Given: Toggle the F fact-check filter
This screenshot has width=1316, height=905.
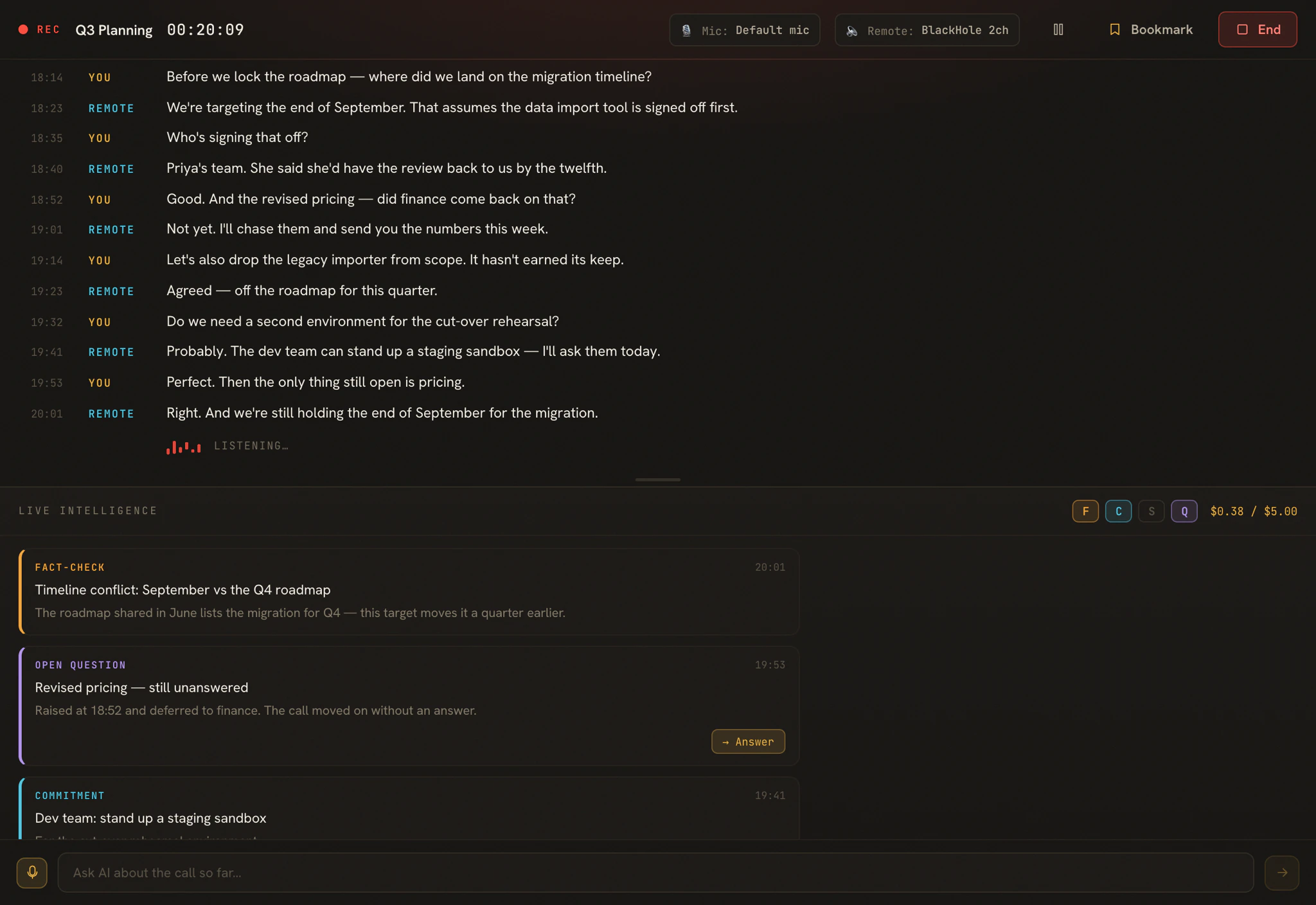Looking at the screenshot, I should [1085, 511].
